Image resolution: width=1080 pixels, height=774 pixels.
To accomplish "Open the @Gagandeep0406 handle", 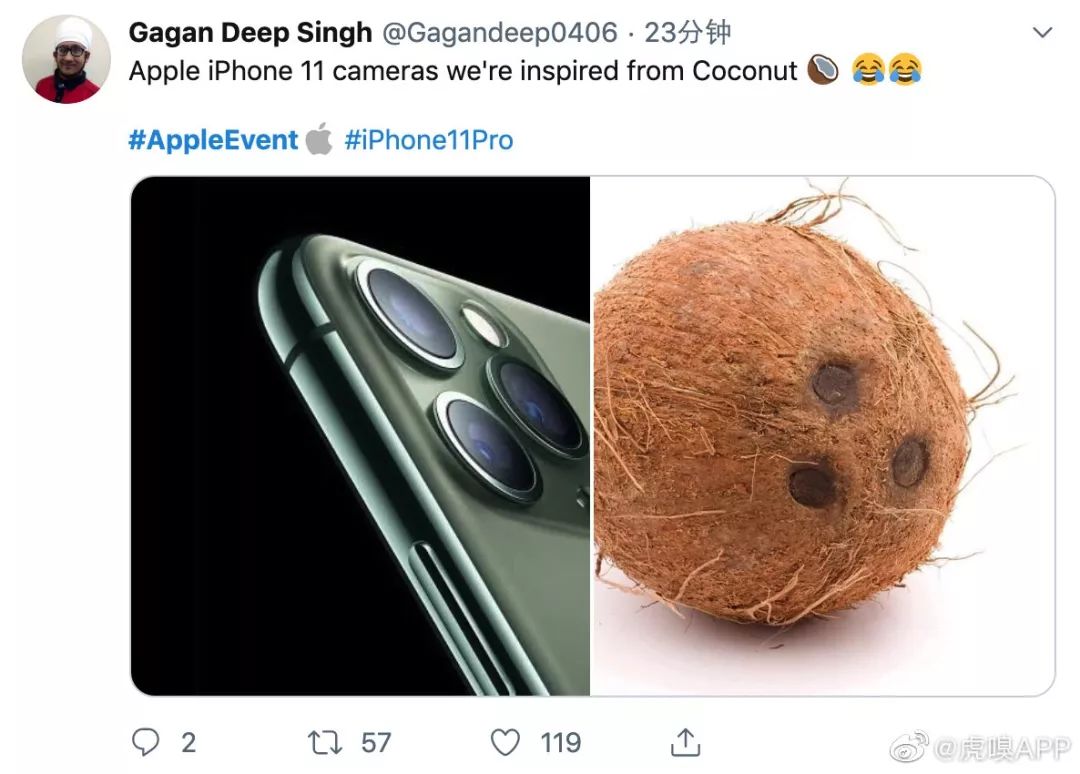I will click(x=499, y=33).
